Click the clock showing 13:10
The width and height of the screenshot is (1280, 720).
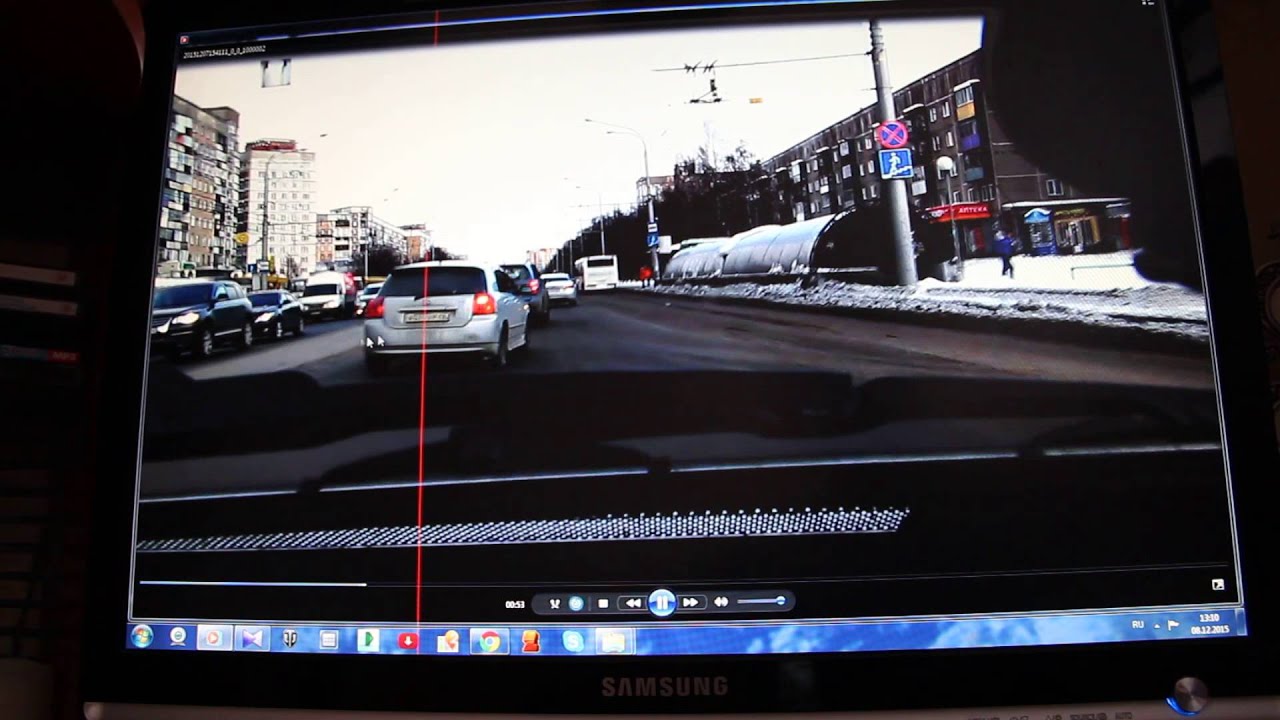click(x=1209, y=623)
